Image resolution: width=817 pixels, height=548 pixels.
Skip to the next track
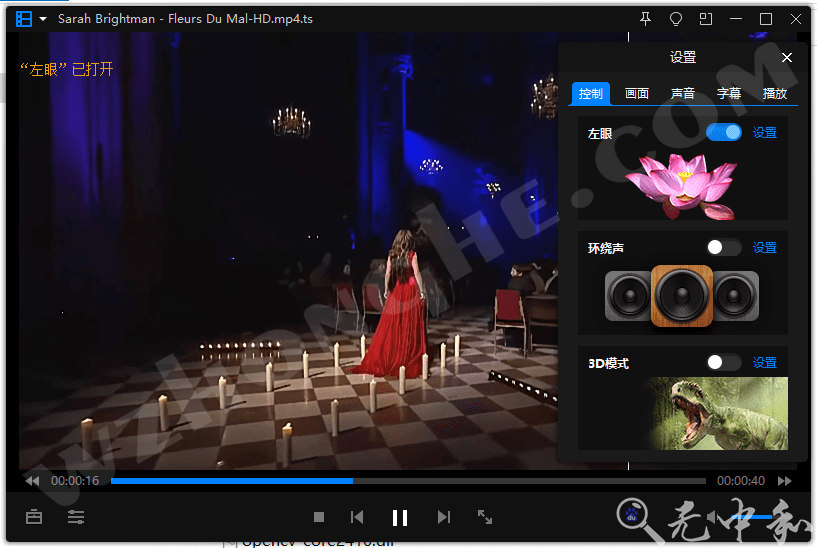point(444,517)
